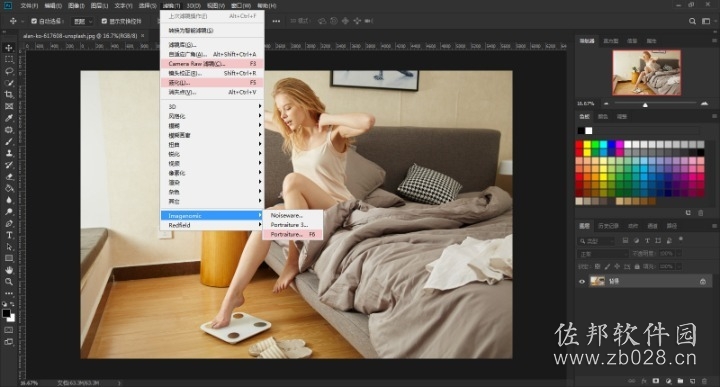The image size is (720, 387).
Task: Toggle Quick Mask mode icon
Action: coord(9,330)
